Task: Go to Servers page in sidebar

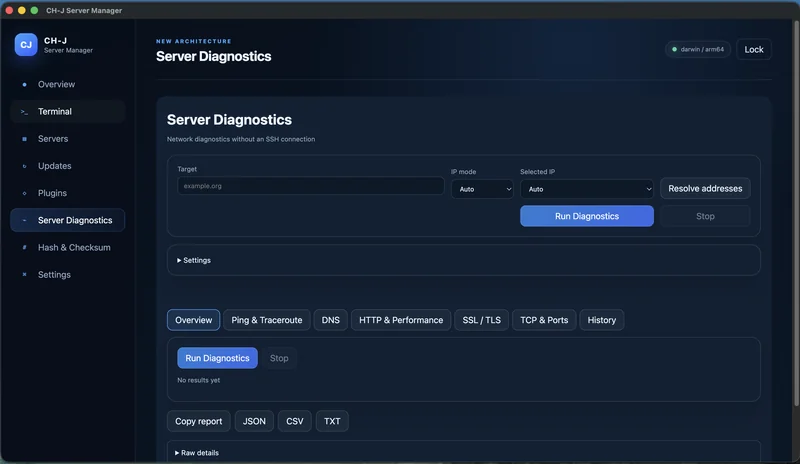Action: click(x=67, y=139)
